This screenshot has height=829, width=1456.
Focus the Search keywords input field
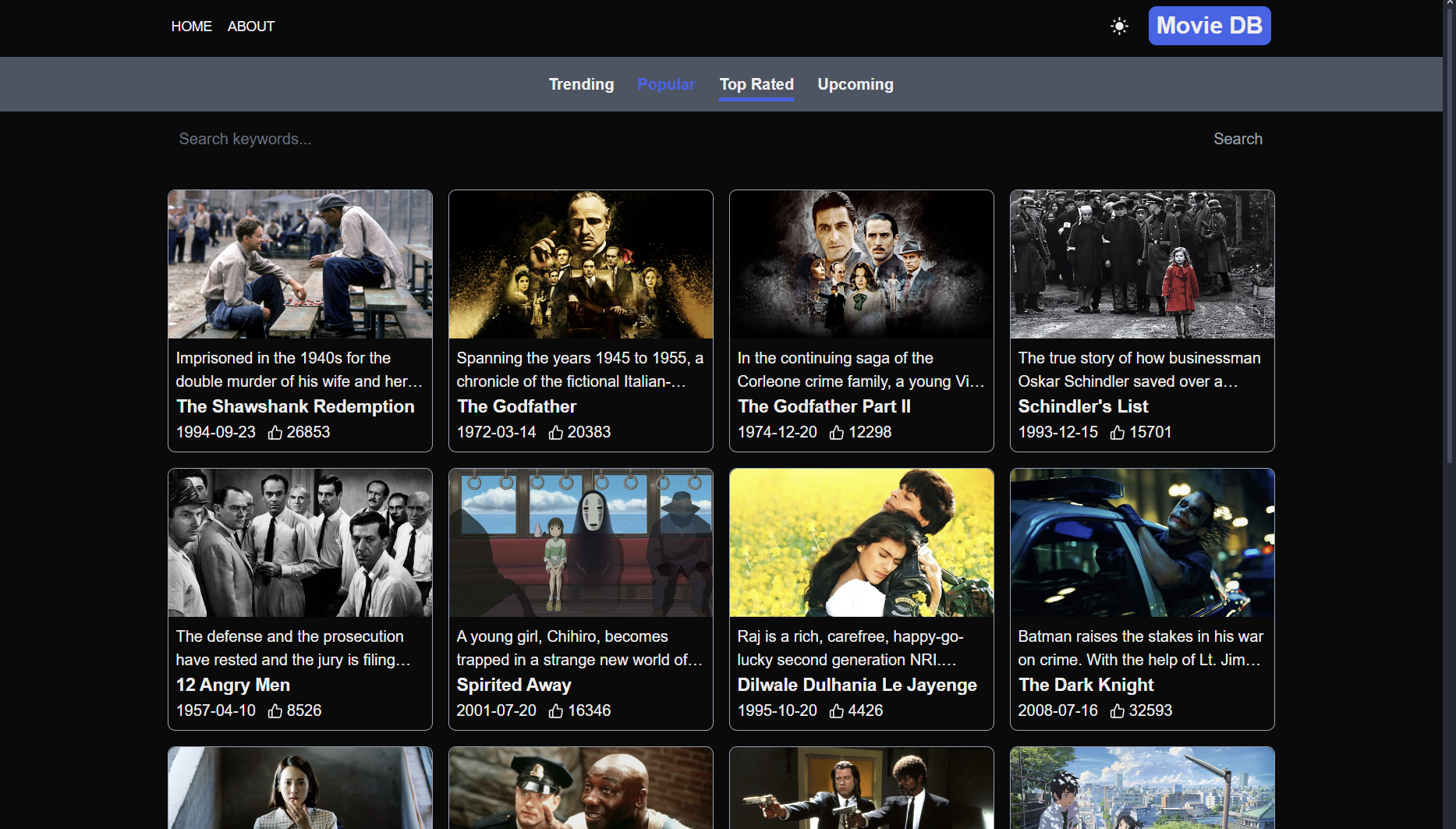click(x=686, y=139)
